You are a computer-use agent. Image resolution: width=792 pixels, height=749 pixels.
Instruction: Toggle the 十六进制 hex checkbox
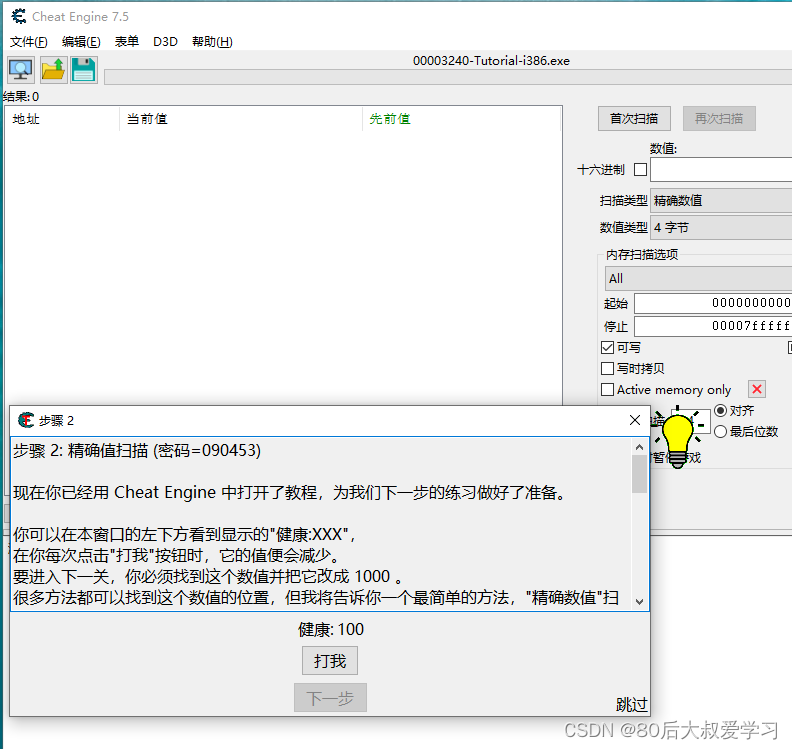[x=640, y=169]
